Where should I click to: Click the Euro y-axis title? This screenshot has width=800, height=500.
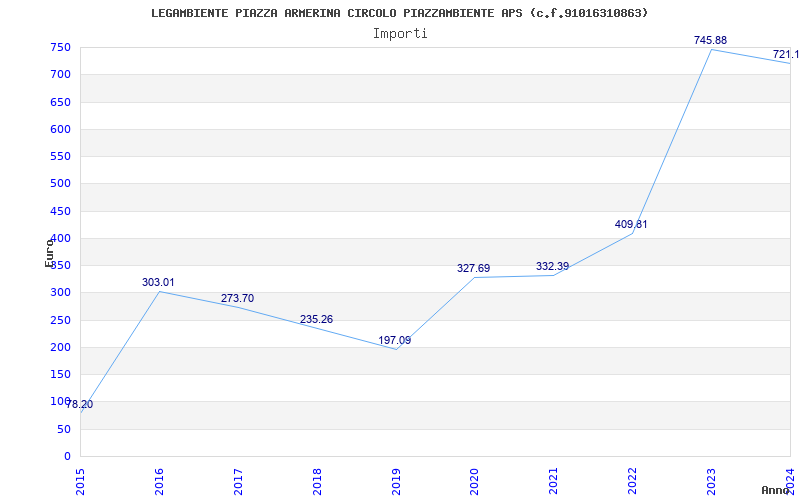pos(49,253)
